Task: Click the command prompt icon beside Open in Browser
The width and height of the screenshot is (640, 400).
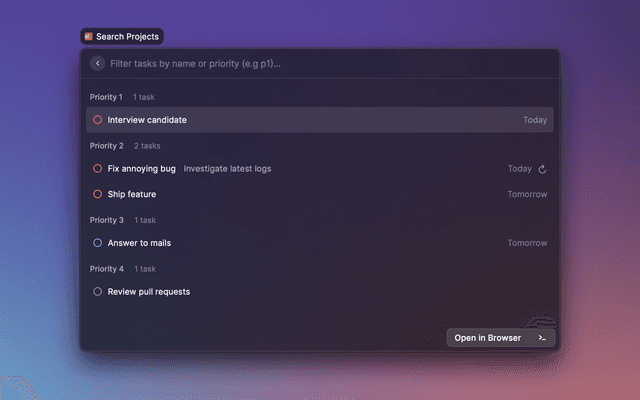Action: coord(541,338)
